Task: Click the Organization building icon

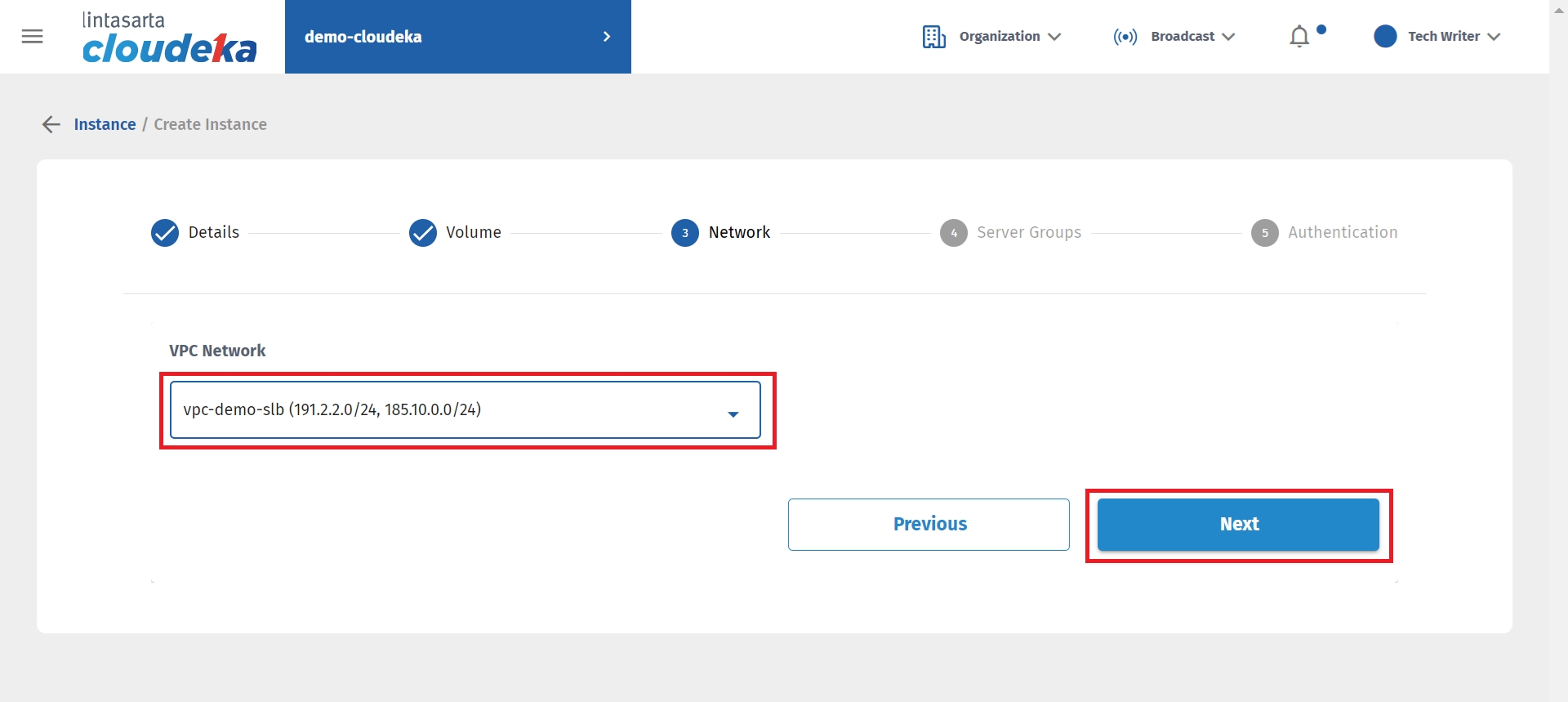Action: click(933, 37)
